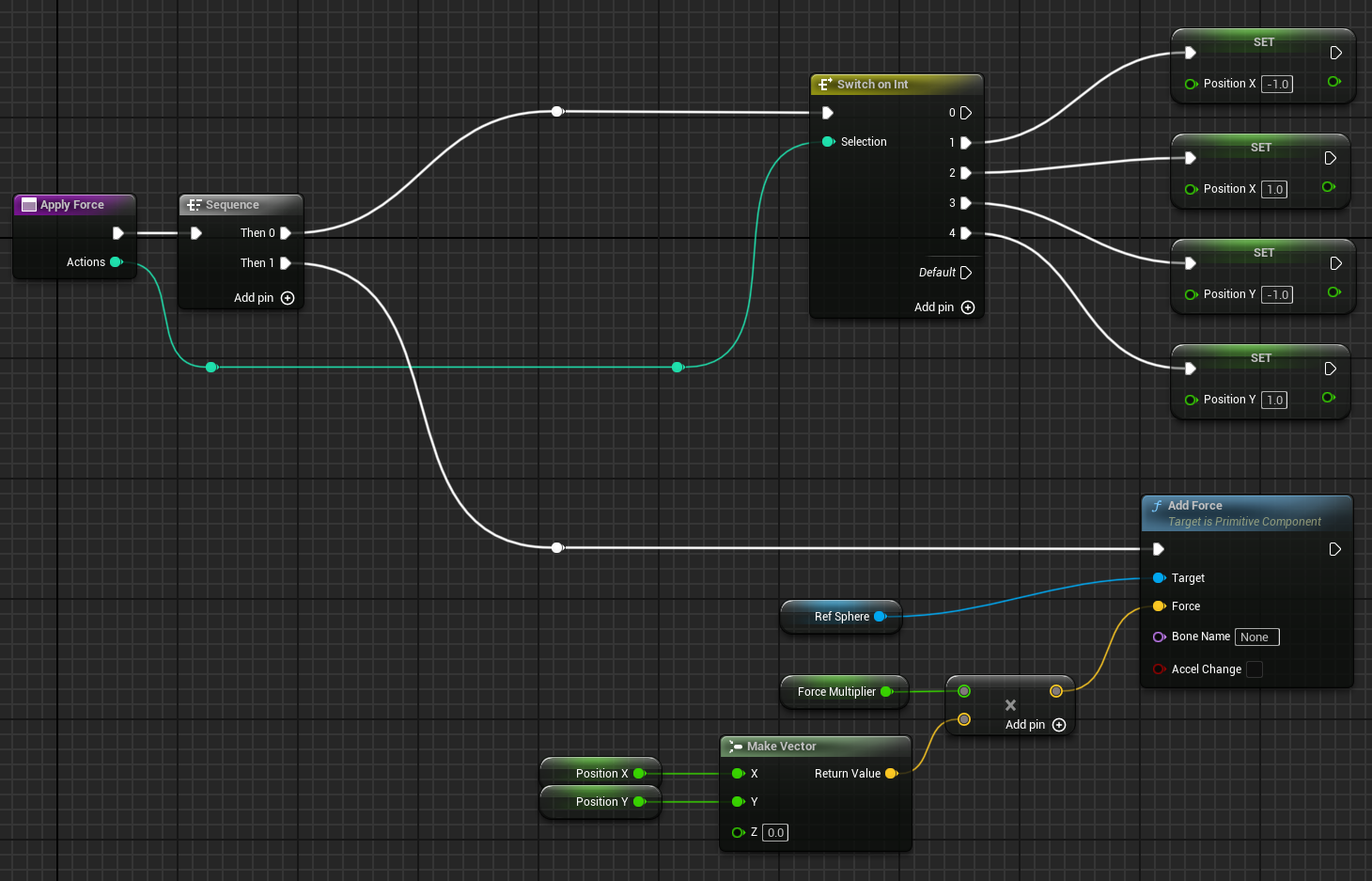
Task: Click the Switch on Int execution input pin
Action: [x=828, y=113]
